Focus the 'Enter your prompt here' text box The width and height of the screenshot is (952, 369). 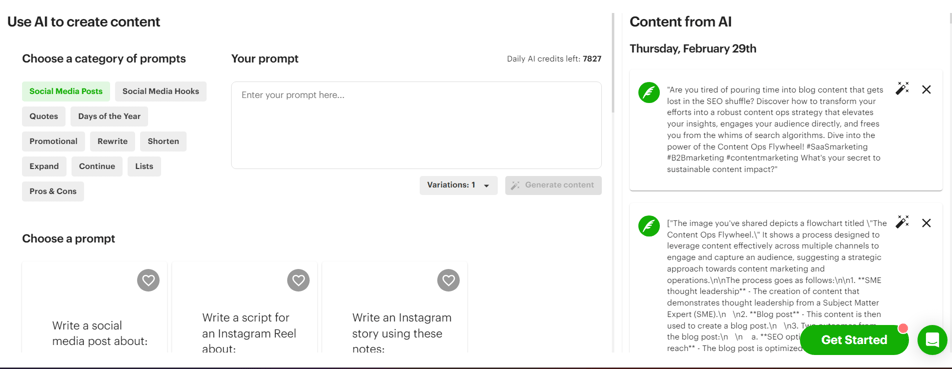coord(416,125)
